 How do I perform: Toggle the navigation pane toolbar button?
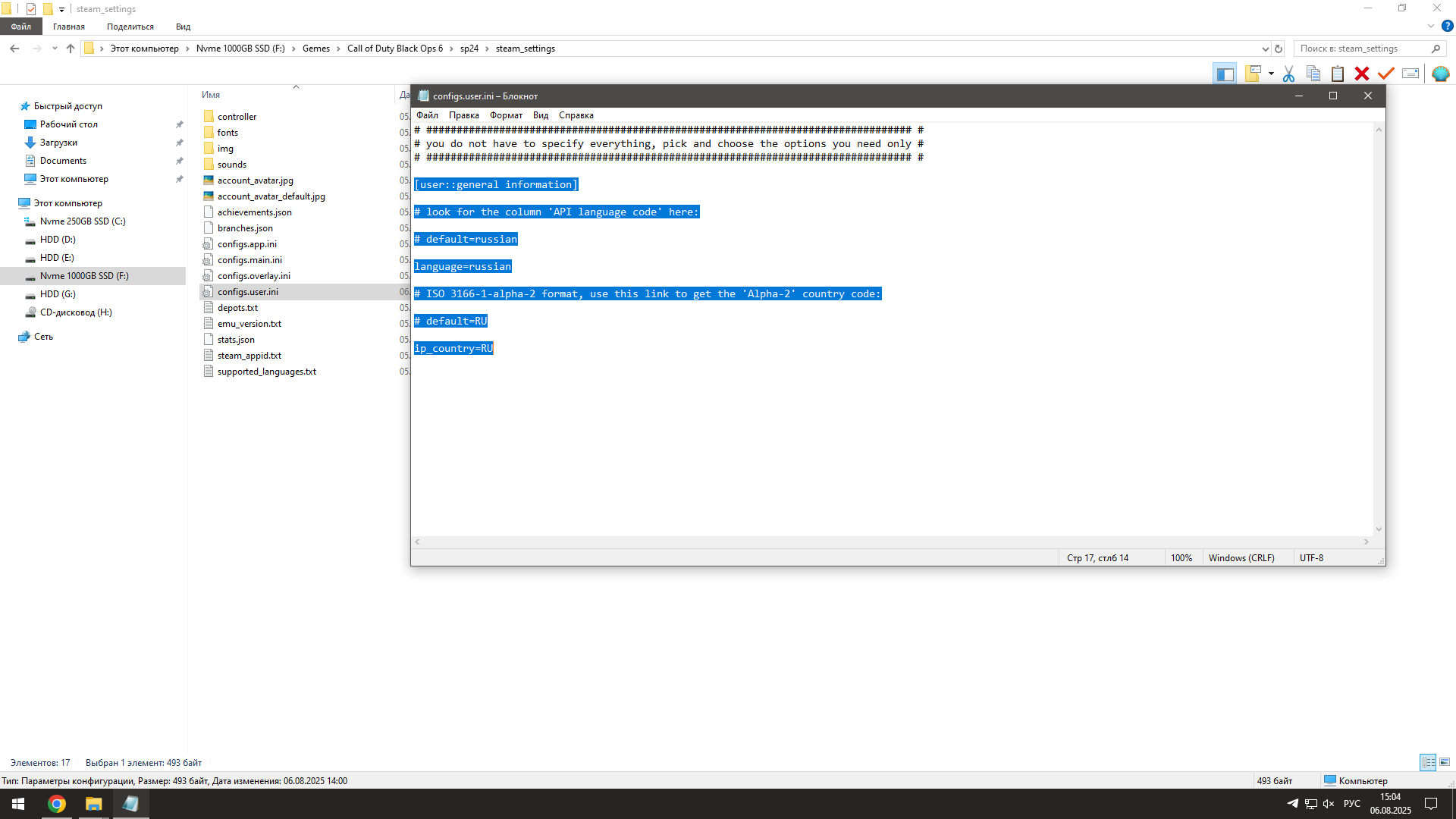click(1225, 74)
